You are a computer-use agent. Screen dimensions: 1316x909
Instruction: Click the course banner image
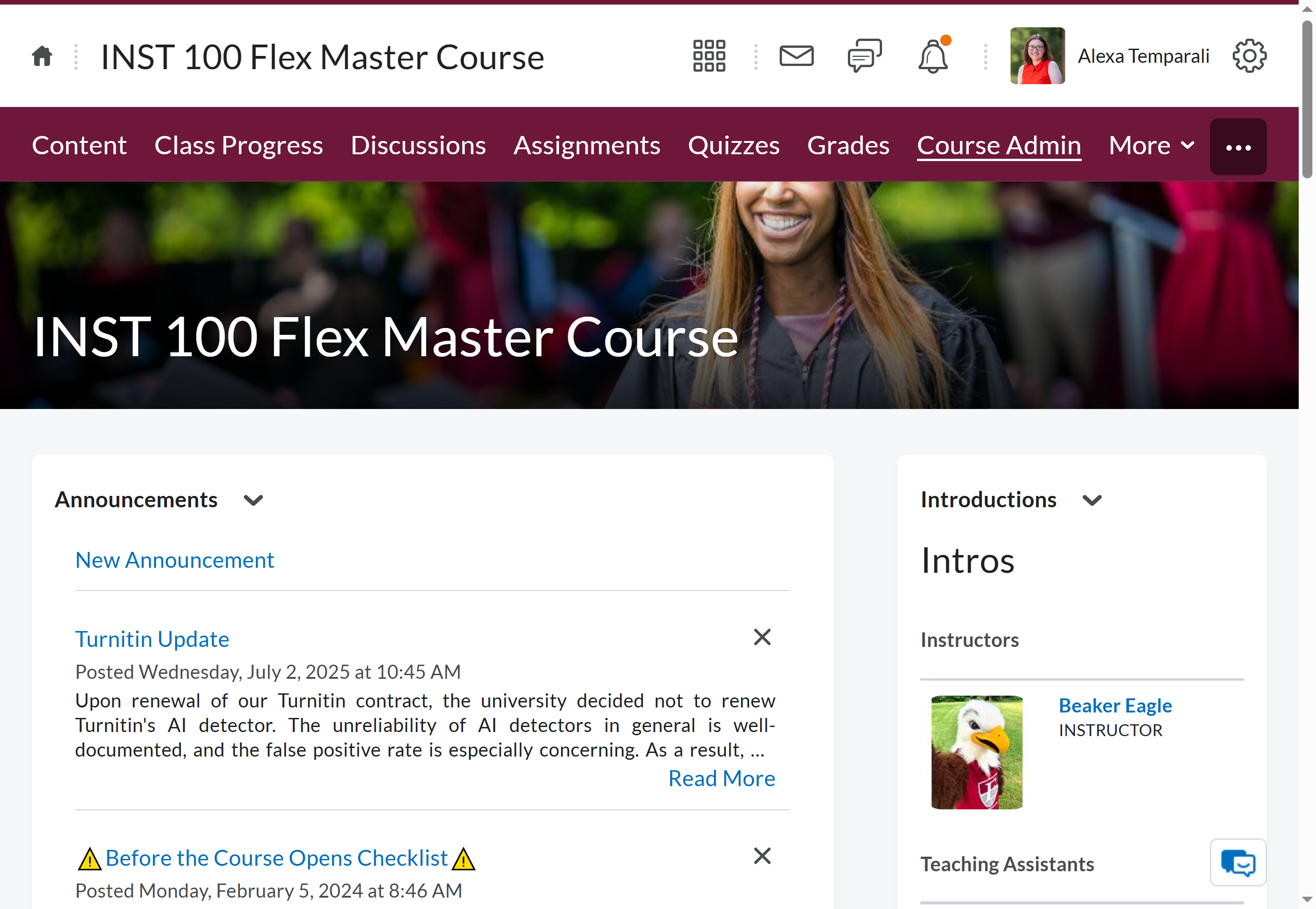(649, 295)
